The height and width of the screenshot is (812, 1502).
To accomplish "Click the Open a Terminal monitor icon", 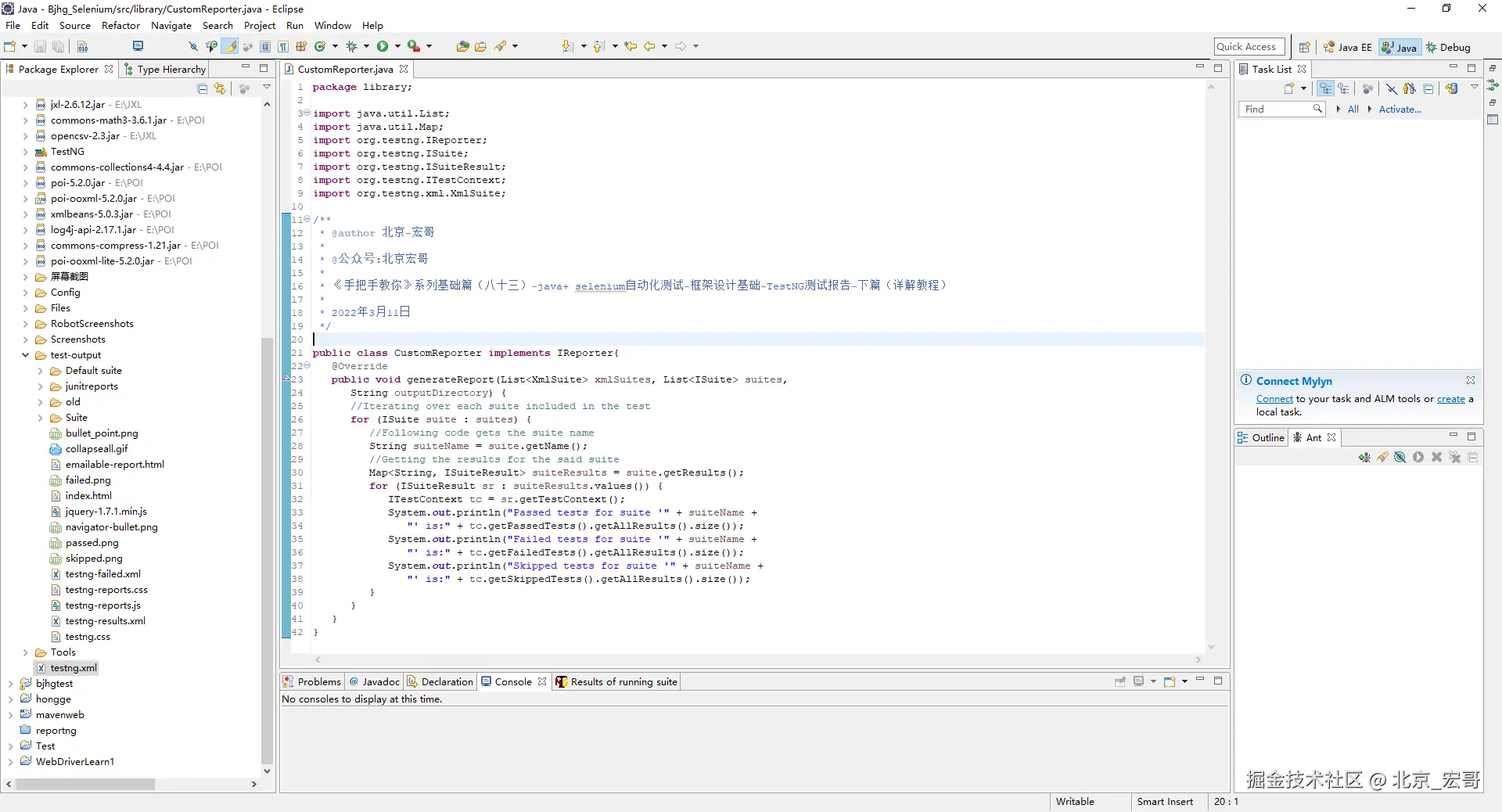I will click(x=138, y=47).
